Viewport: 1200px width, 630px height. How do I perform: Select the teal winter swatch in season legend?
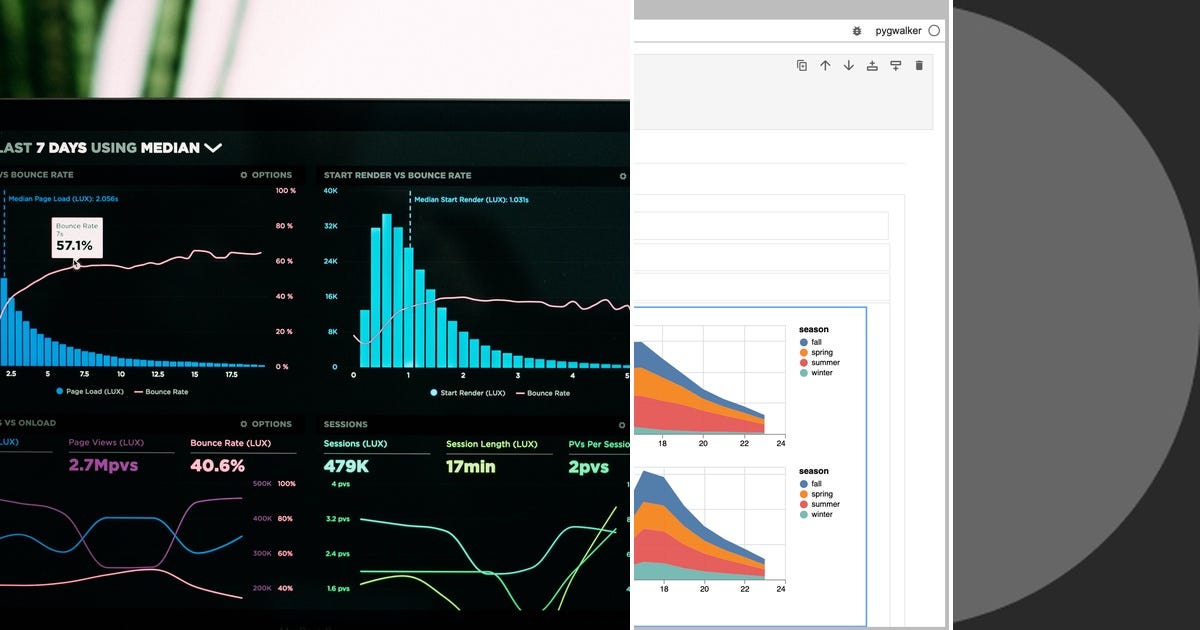tap(803, 372)
